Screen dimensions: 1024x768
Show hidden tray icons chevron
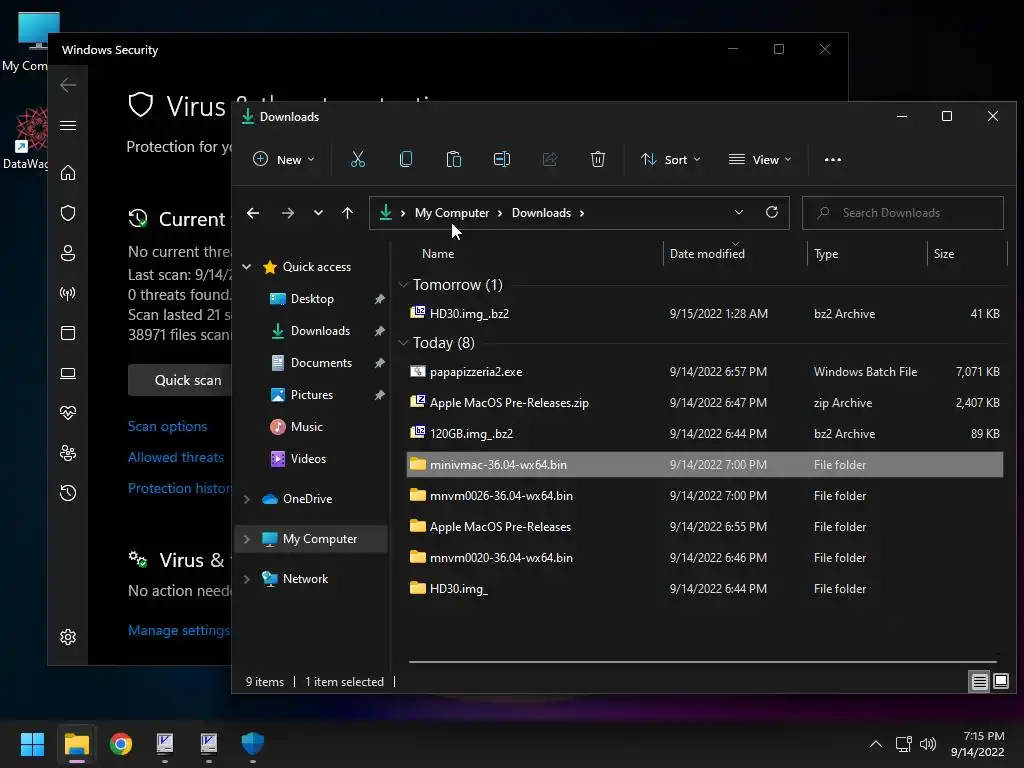[x=876, y=744]
